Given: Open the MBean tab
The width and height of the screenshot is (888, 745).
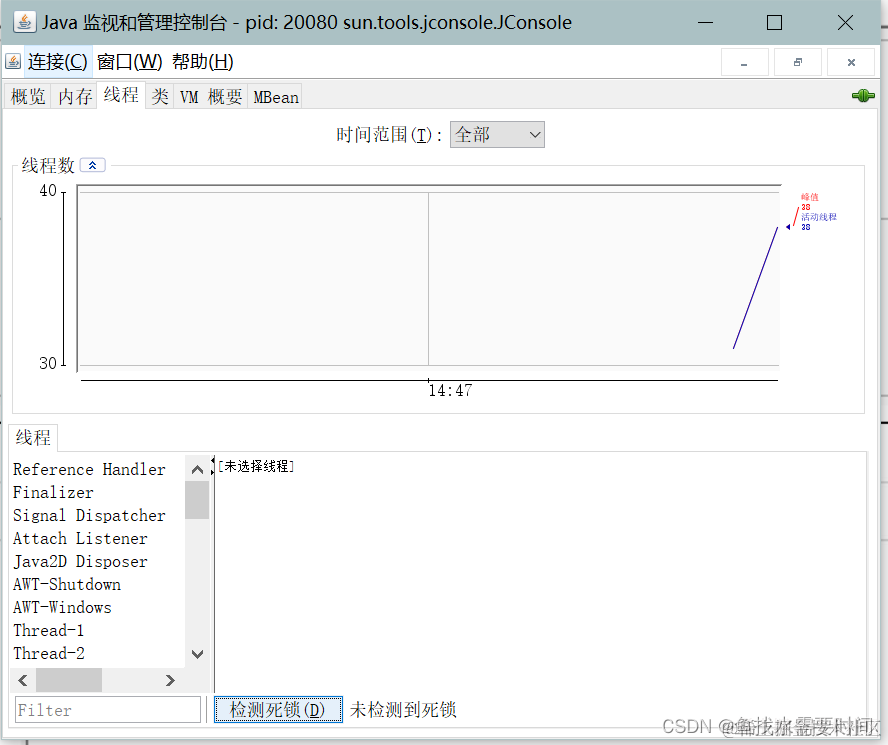Looking at the screenshot, I should coord(276,96).
